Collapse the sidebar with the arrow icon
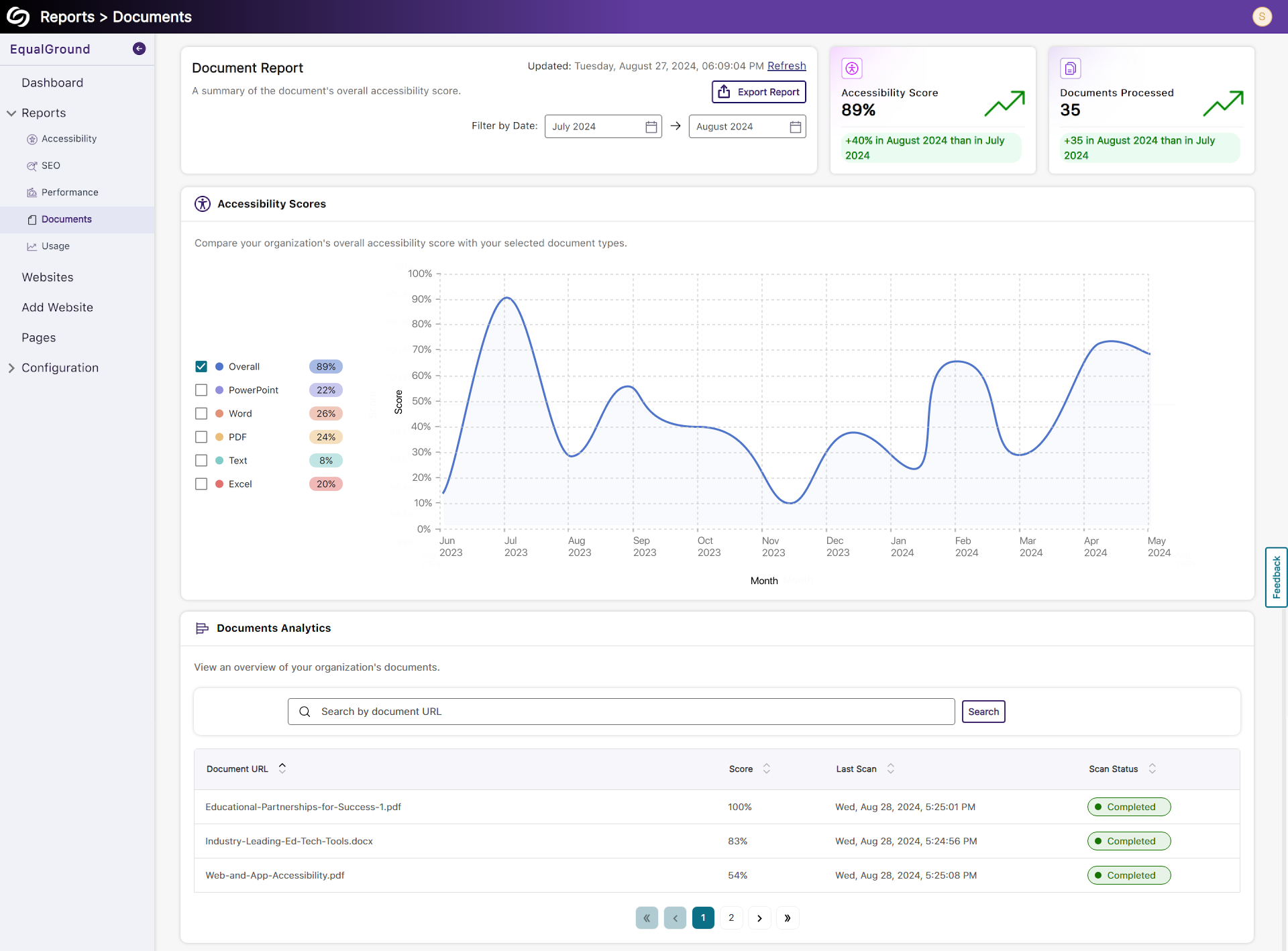 pyautogui.click(x=139, y=48)
